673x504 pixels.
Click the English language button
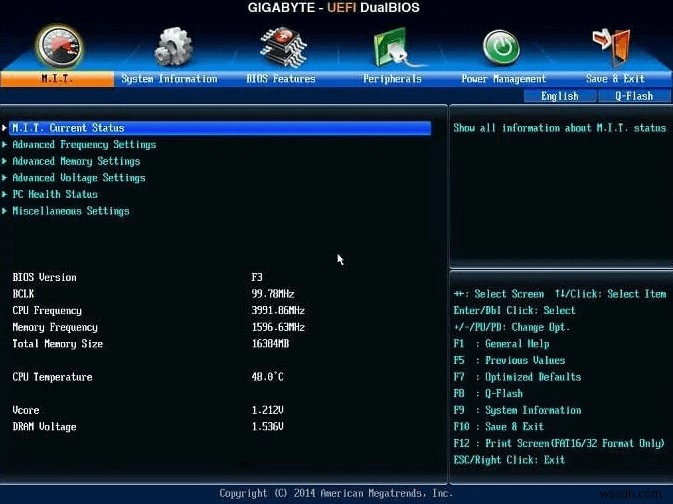click(x=560, y=96)
